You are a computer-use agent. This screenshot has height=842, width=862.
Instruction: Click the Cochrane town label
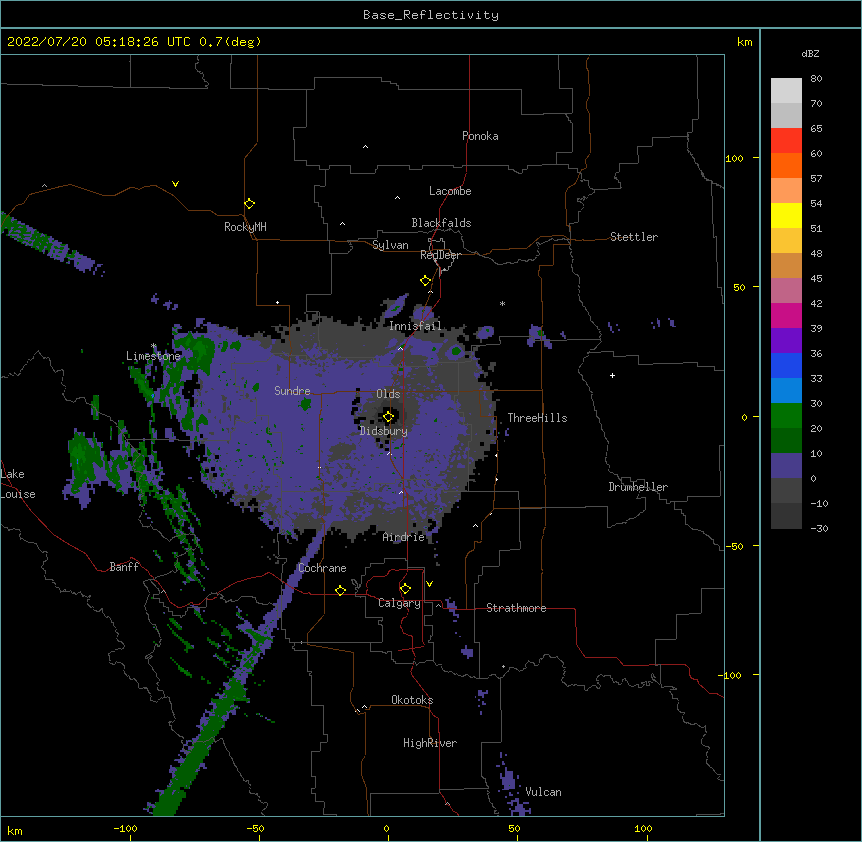tap(322, 568)
